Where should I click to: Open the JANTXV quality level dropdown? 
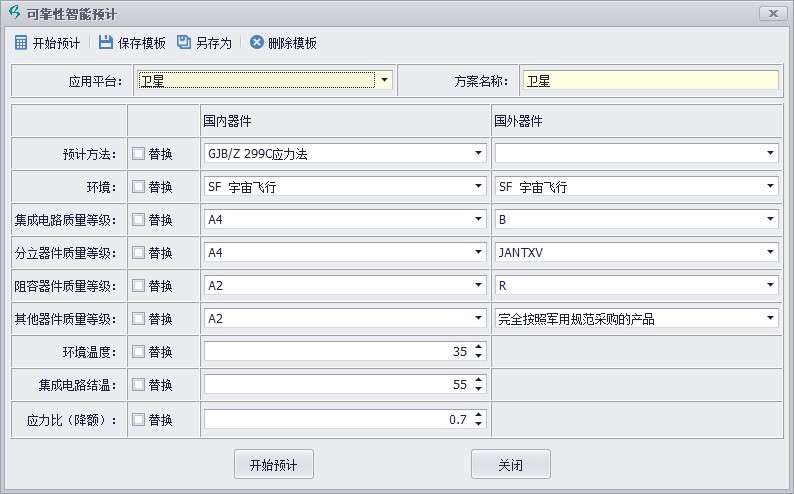[x=770, y=253]
